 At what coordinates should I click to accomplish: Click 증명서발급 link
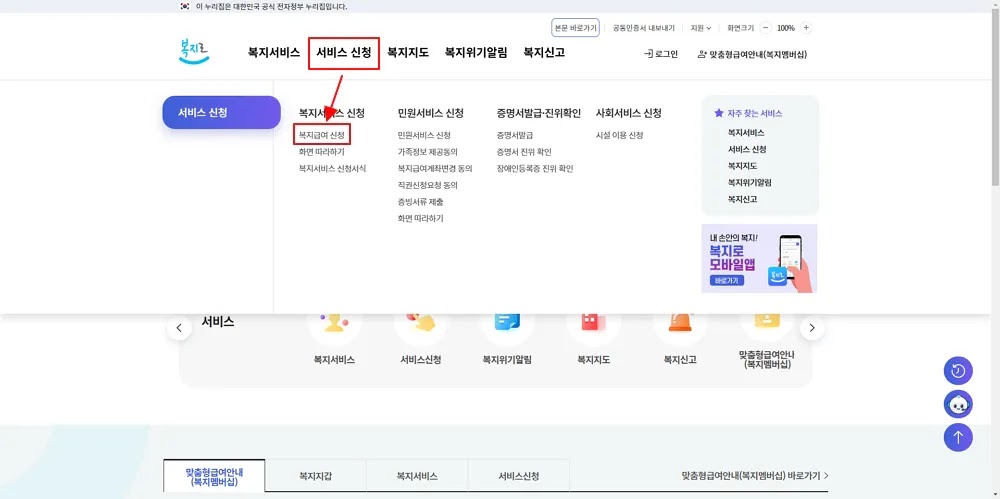click(x=515, y=135)
